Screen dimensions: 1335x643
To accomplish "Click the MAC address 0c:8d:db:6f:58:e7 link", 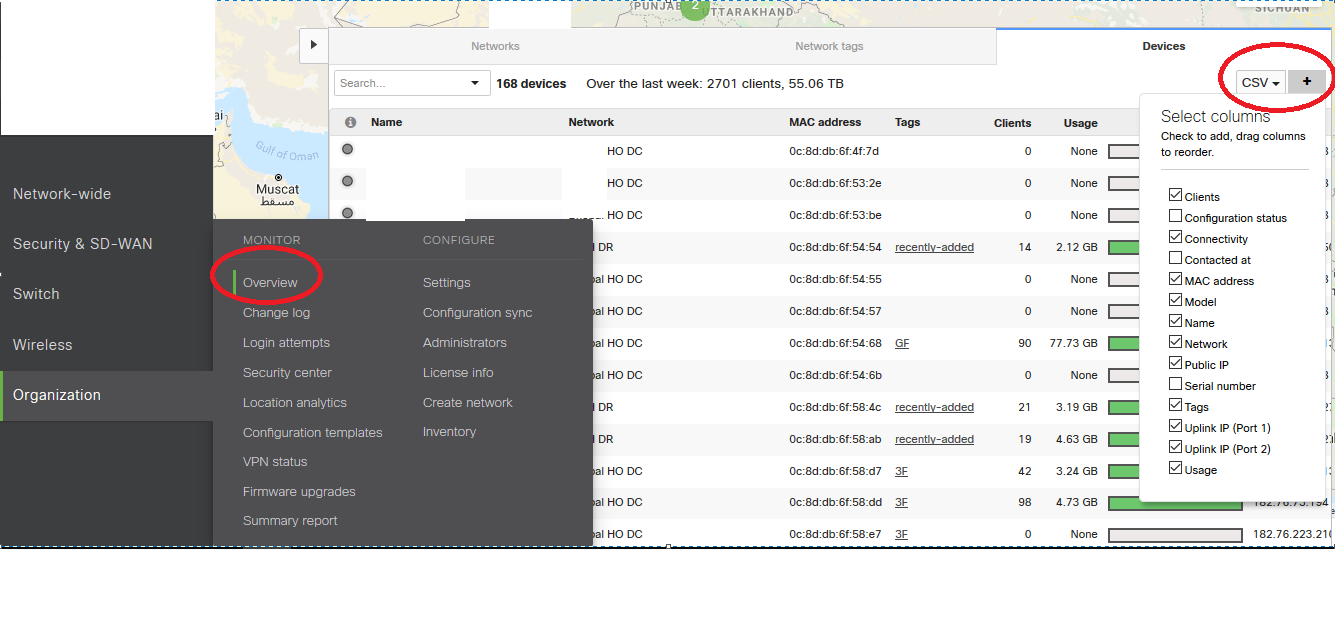I will [834, 533].
